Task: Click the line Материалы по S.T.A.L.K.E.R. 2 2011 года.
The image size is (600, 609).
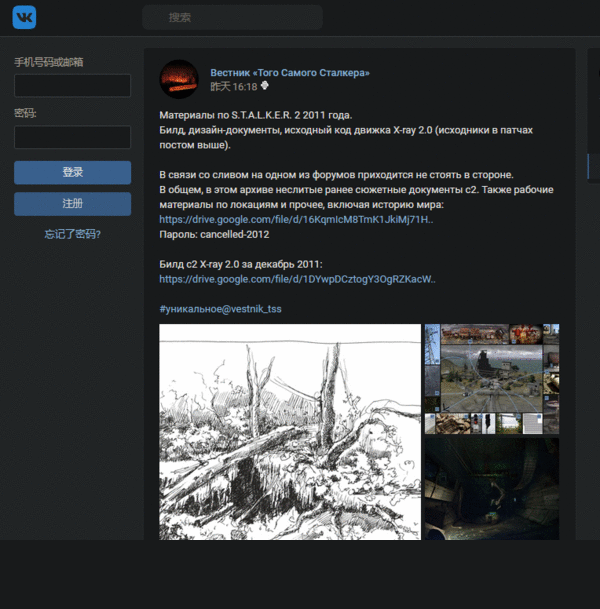Action: [256, 115]
